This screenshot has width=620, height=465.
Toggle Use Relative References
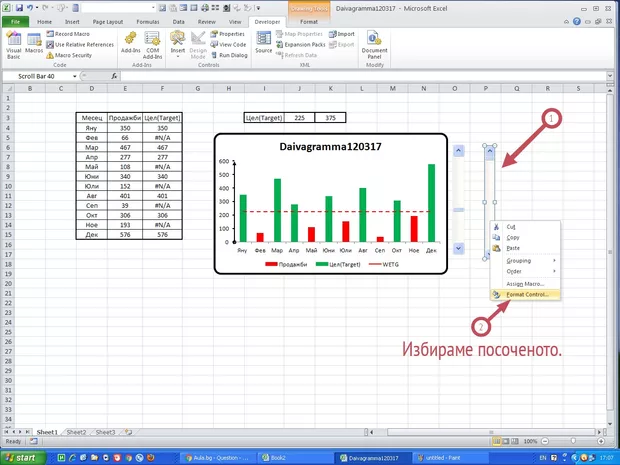[x=80, y=45]
